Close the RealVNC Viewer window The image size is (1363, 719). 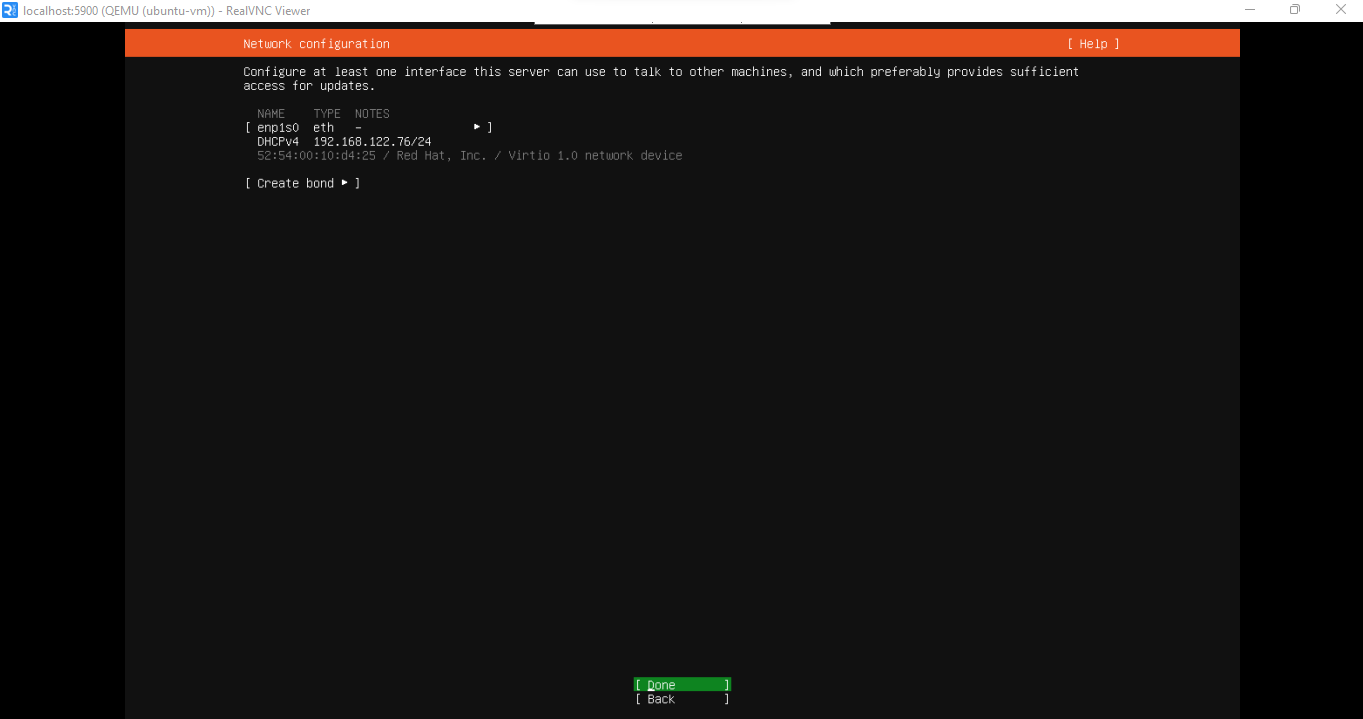point(1340,10)
